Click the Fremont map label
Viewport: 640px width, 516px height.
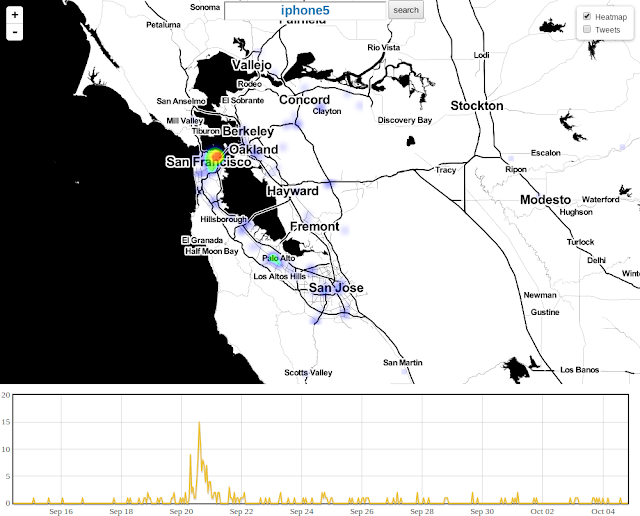tap(314, 226)
